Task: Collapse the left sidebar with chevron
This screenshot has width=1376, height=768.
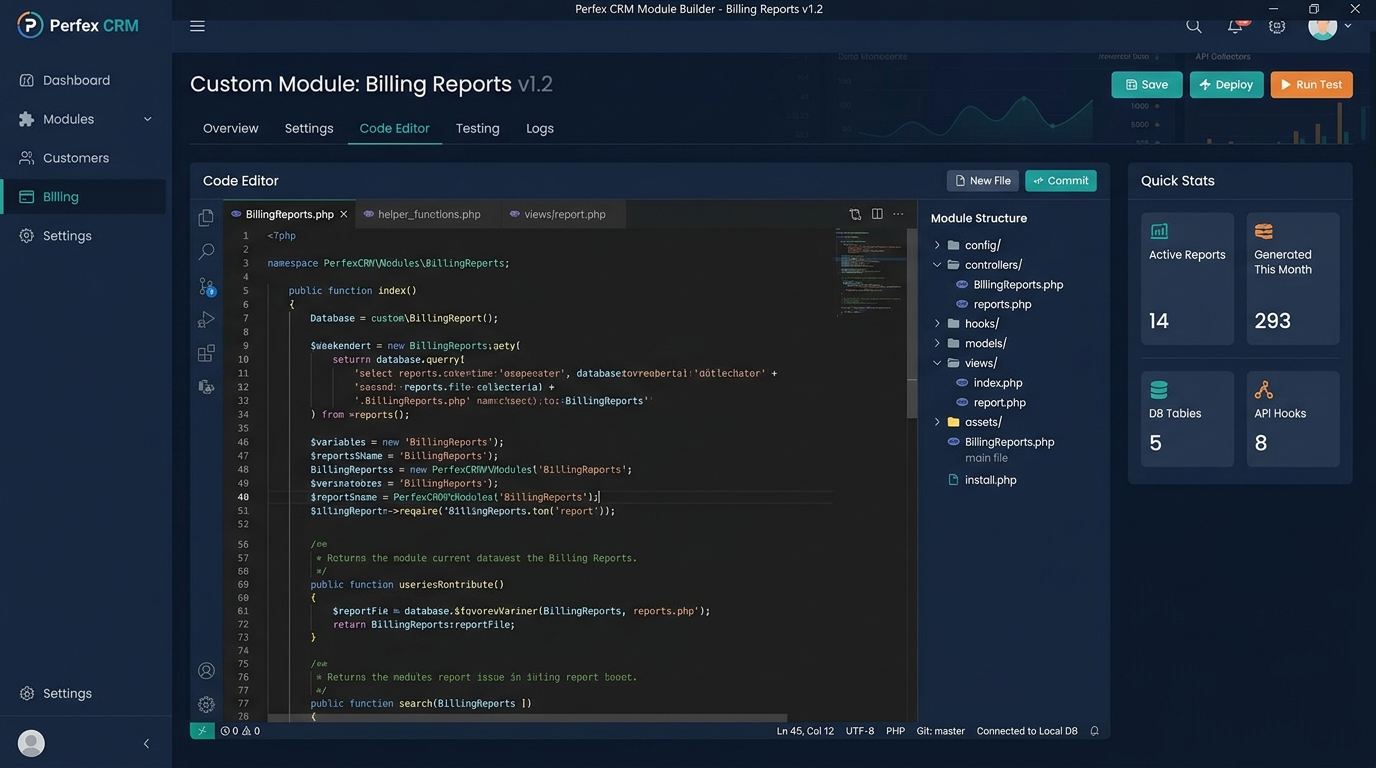Action: [x=146, y=743]
